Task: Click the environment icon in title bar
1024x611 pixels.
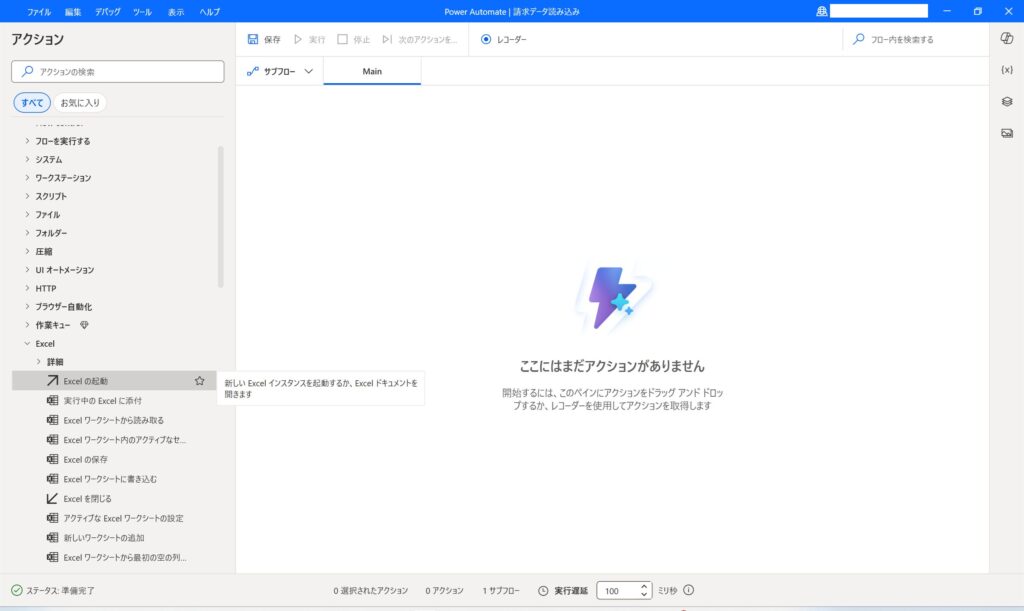Action: pyautogui.click(x=822, y=11)
